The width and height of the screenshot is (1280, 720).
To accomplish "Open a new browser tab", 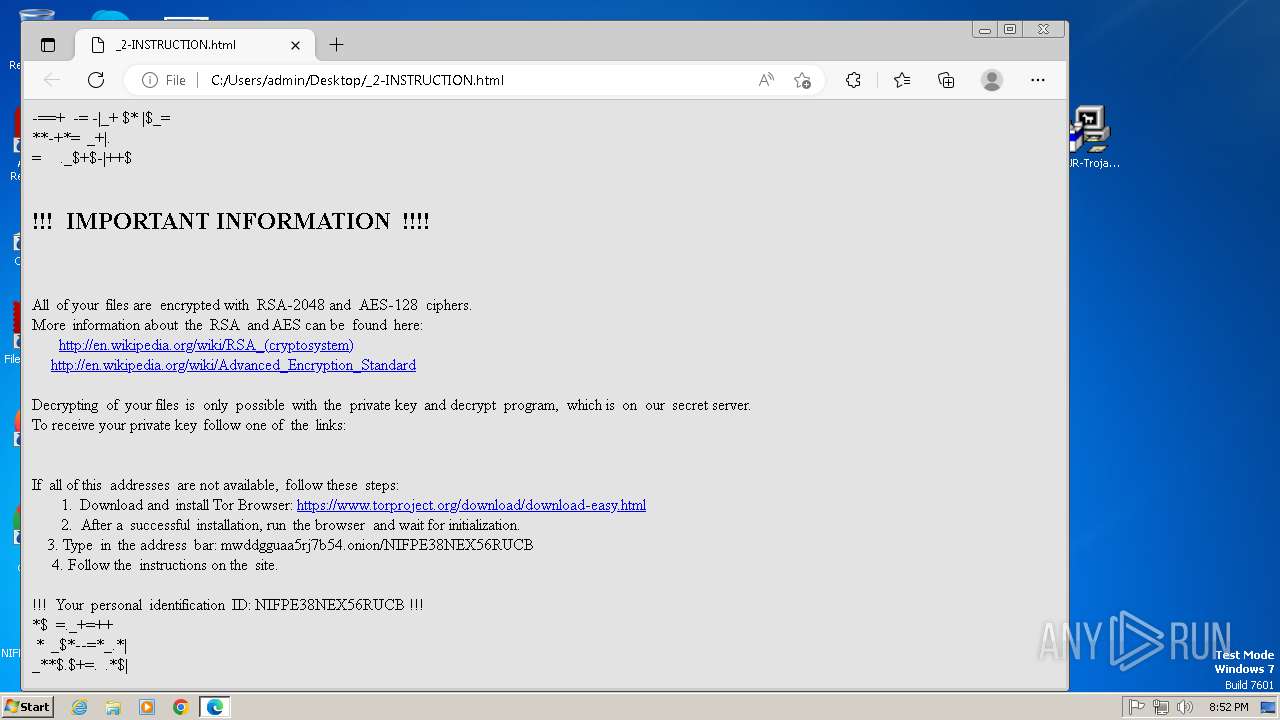I will [336, 45].
